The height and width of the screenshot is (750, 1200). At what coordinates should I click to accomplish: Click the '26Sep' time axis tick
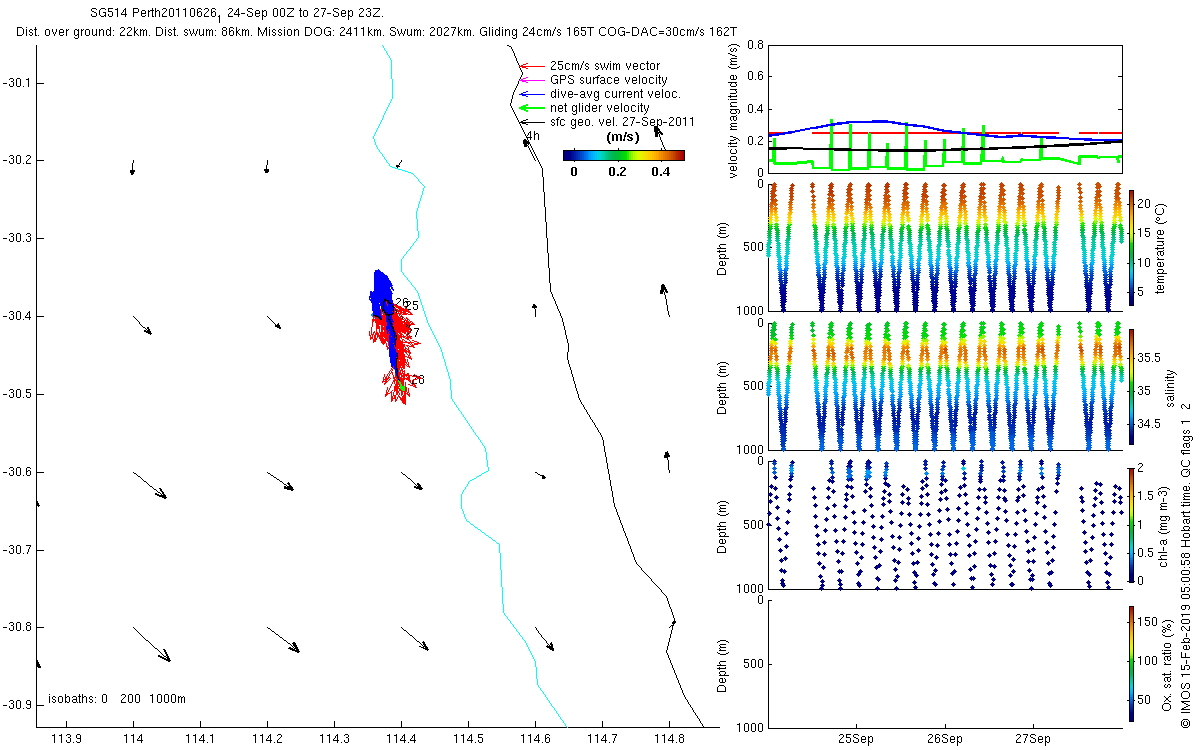(945, 739)
